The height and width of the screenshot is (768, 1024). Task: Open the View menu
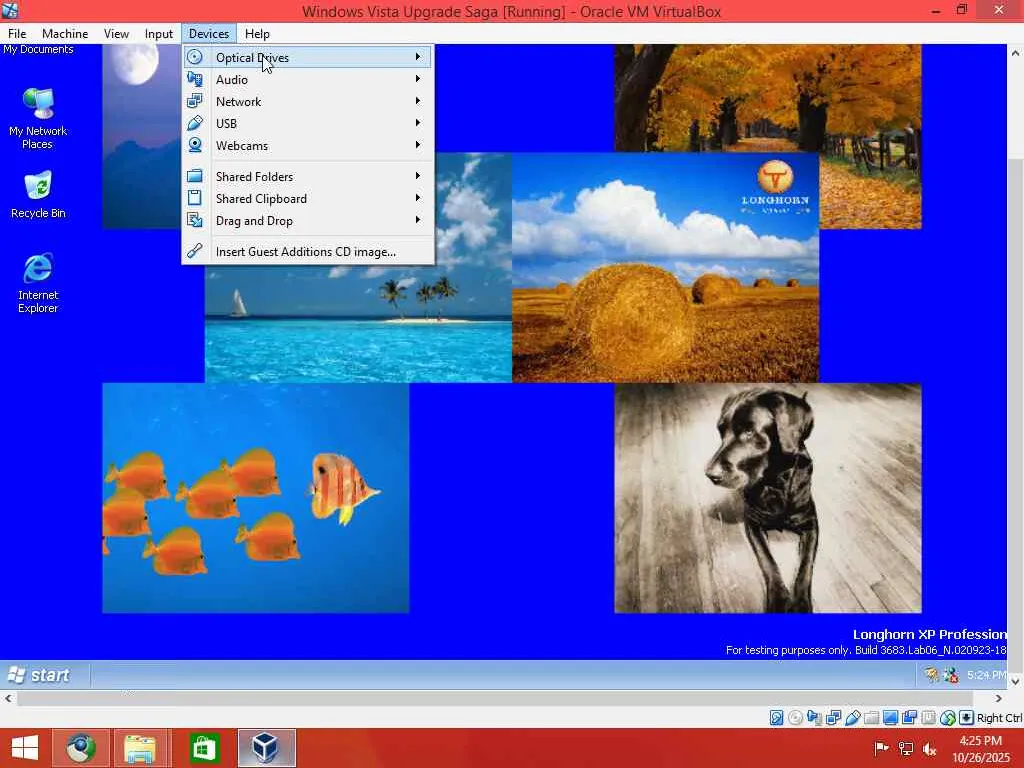point(116,33)
